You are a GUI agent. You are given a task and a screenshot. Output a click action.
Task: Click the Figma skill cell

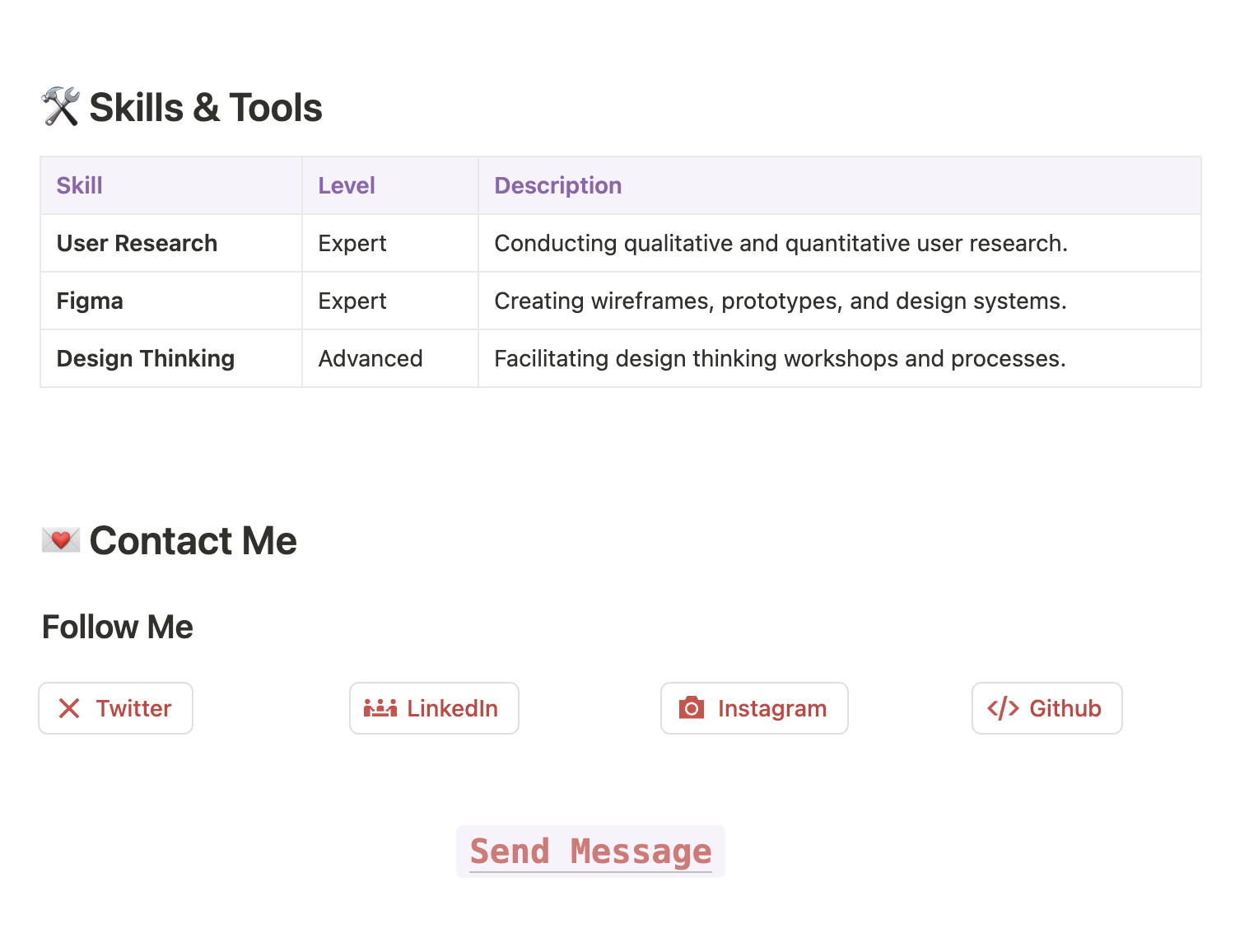pyautogui.click(x=171, y=301)
